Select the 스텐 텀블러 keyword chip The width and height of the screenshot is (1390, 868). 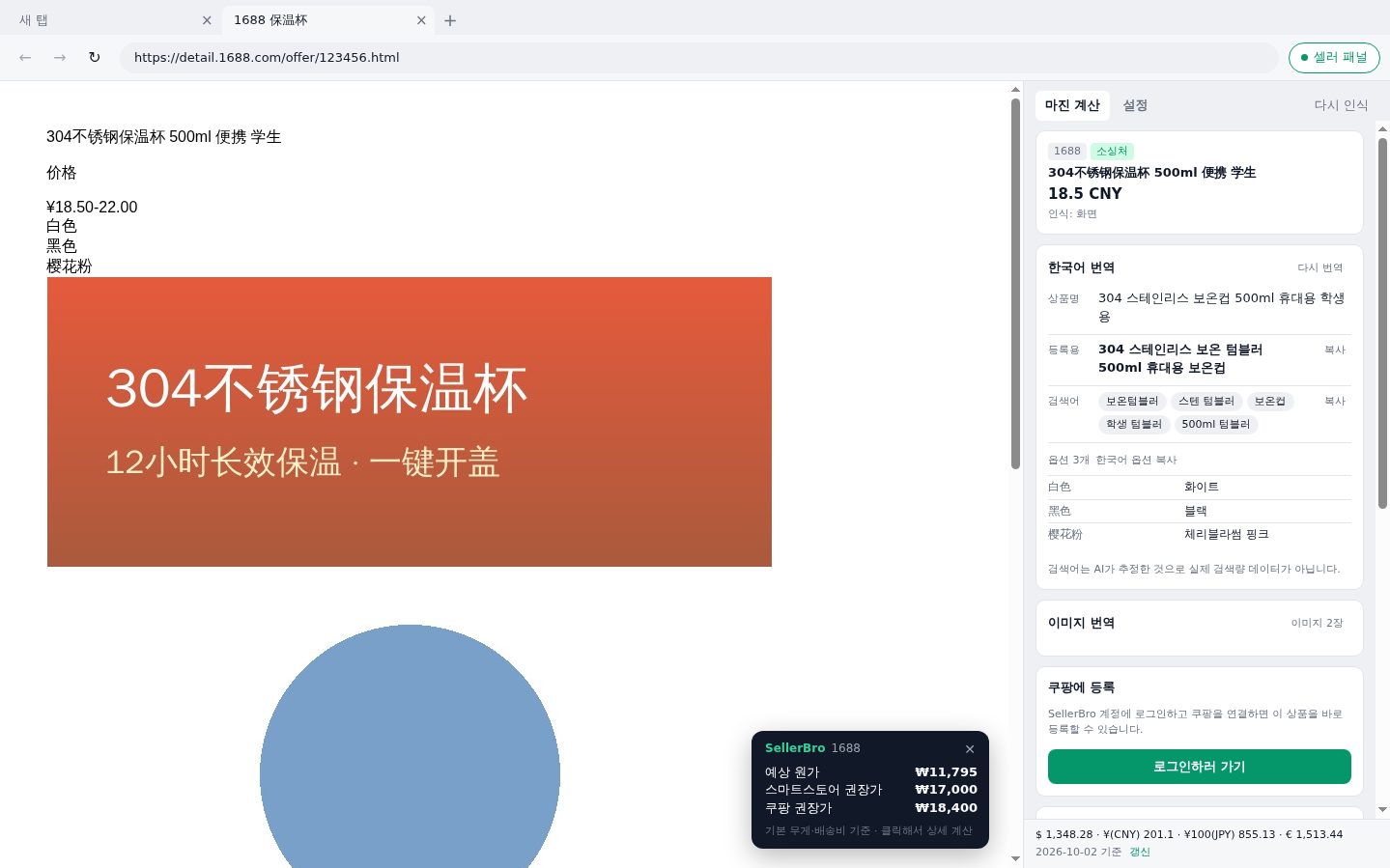coord(1206,402)
